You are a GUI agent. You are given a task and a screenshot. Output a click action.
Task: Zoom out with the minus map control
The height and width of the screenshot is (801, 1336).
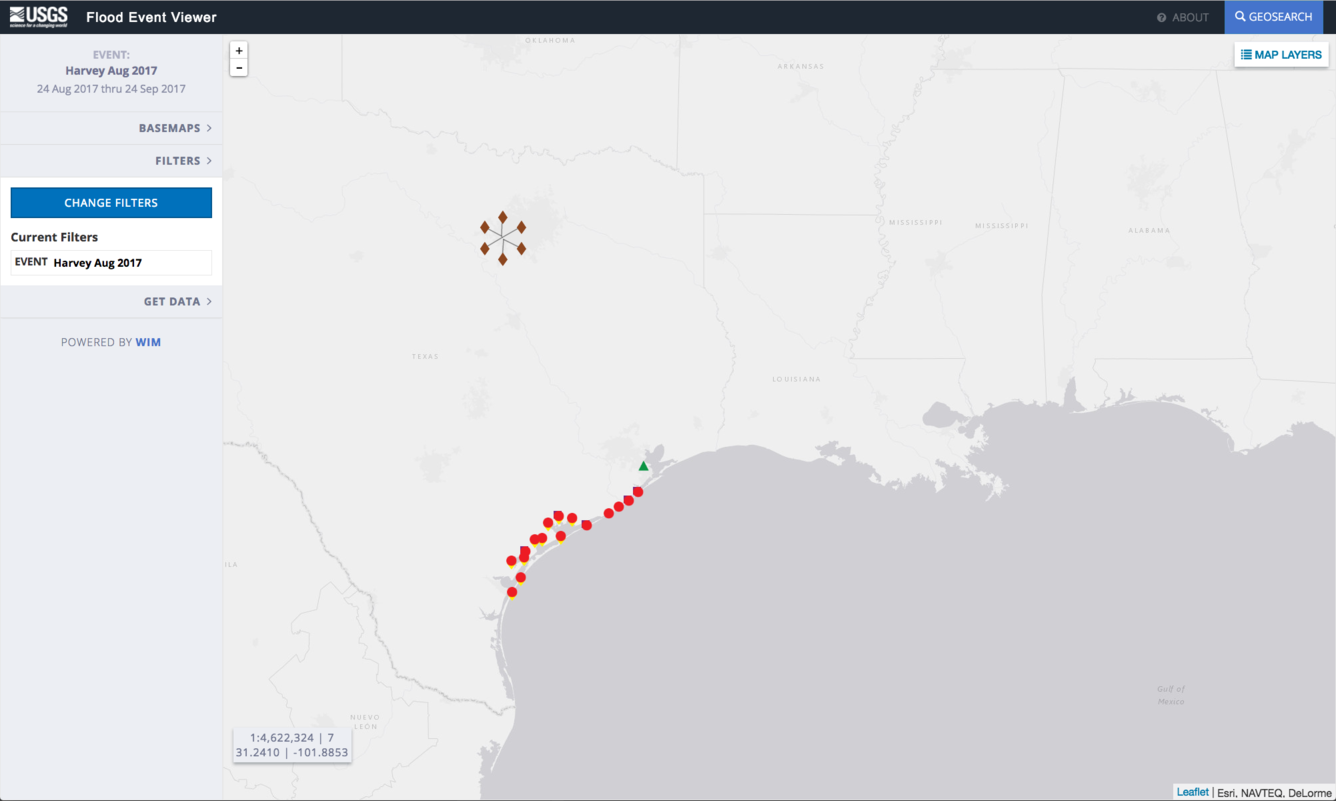(239, 68)
